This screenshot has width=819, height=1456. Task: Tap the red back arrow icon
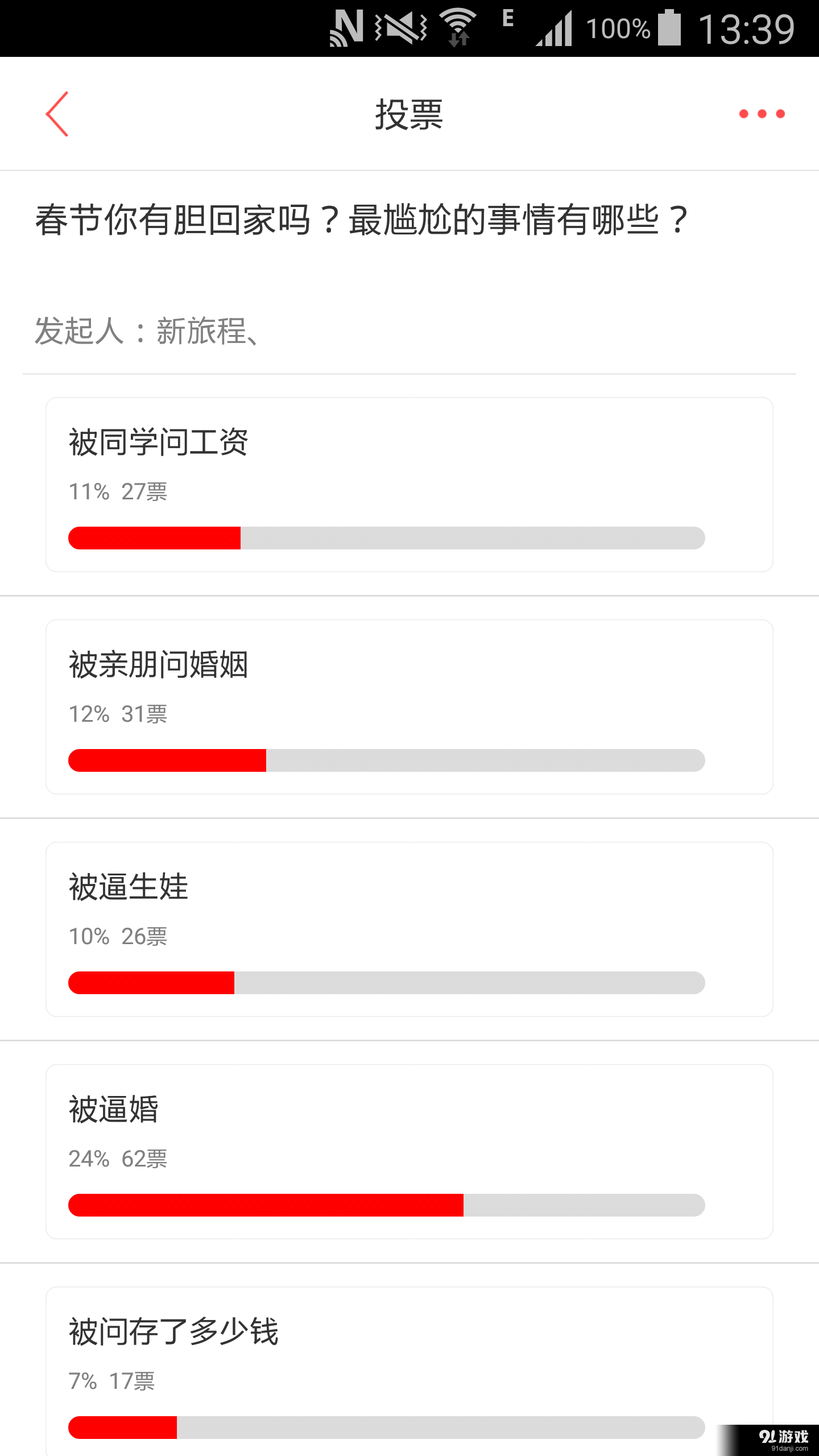57,114
